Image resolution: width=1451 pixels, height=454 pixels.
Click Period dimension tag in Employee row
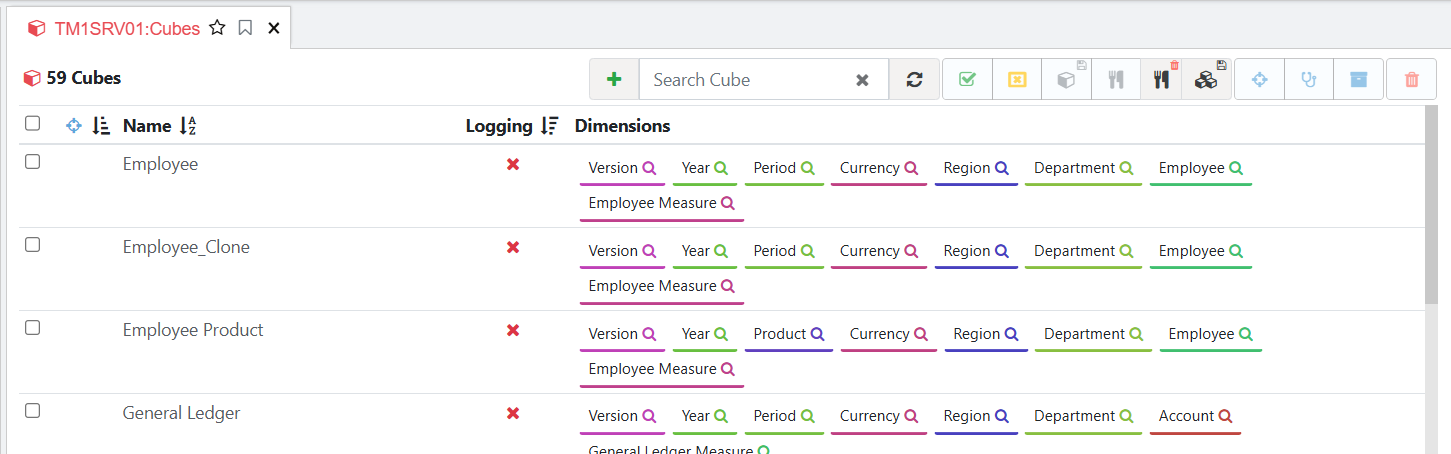(784, 168)
